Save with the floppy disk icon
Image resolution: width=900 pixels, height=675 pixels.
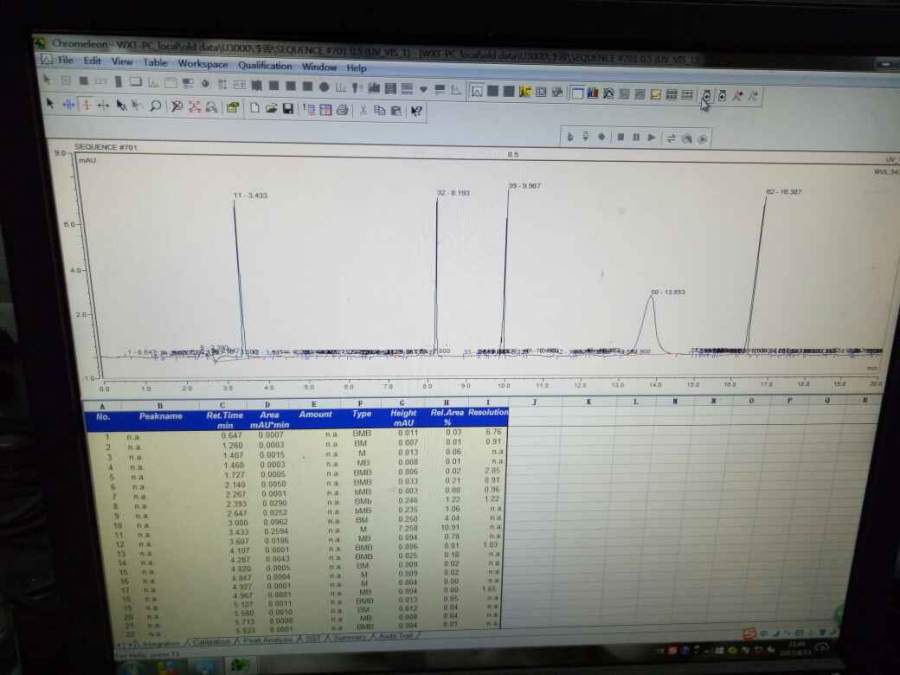[x=288, y=108]
